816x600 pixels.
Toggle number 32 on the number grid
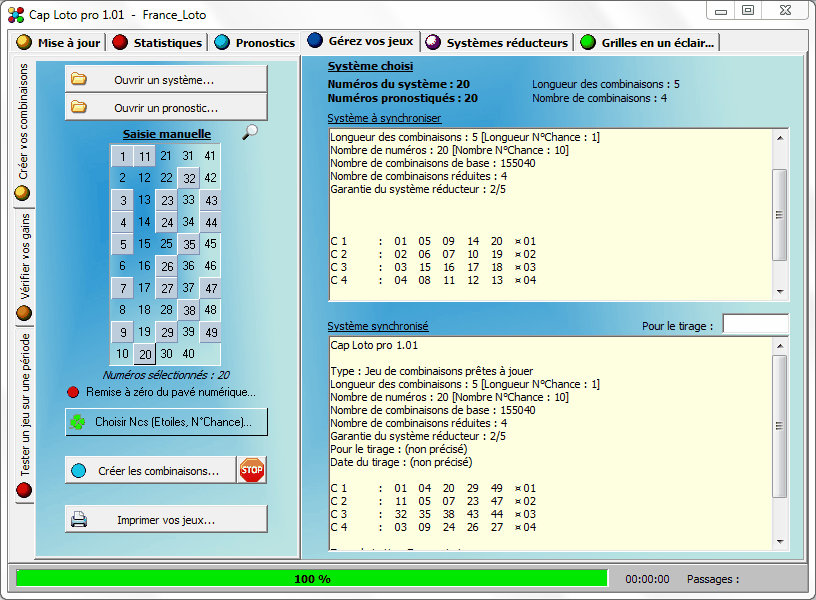coord(189,178)
